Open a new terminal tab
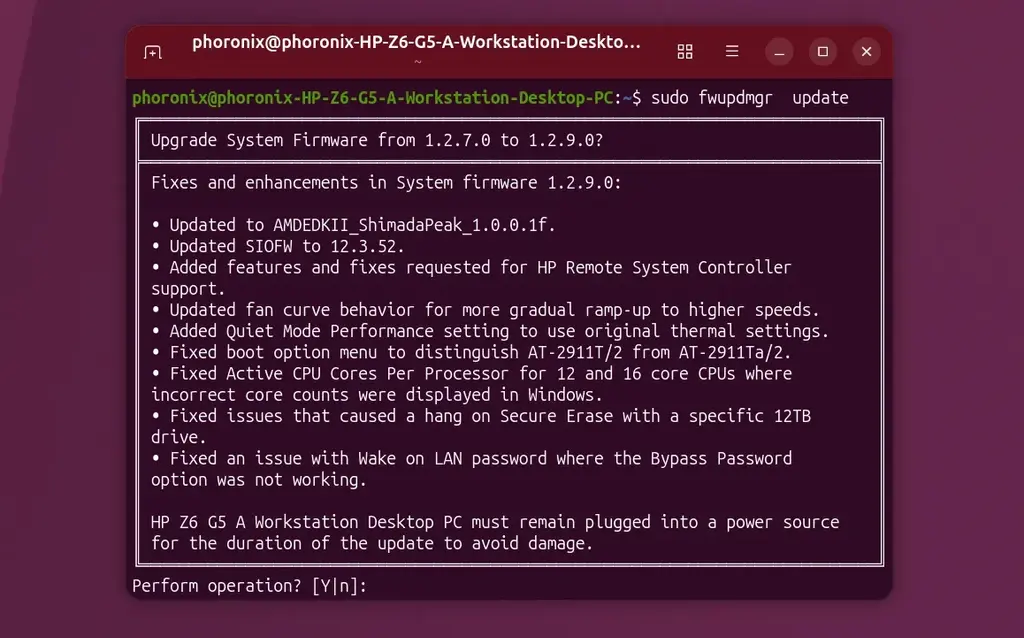 point(153,52)
